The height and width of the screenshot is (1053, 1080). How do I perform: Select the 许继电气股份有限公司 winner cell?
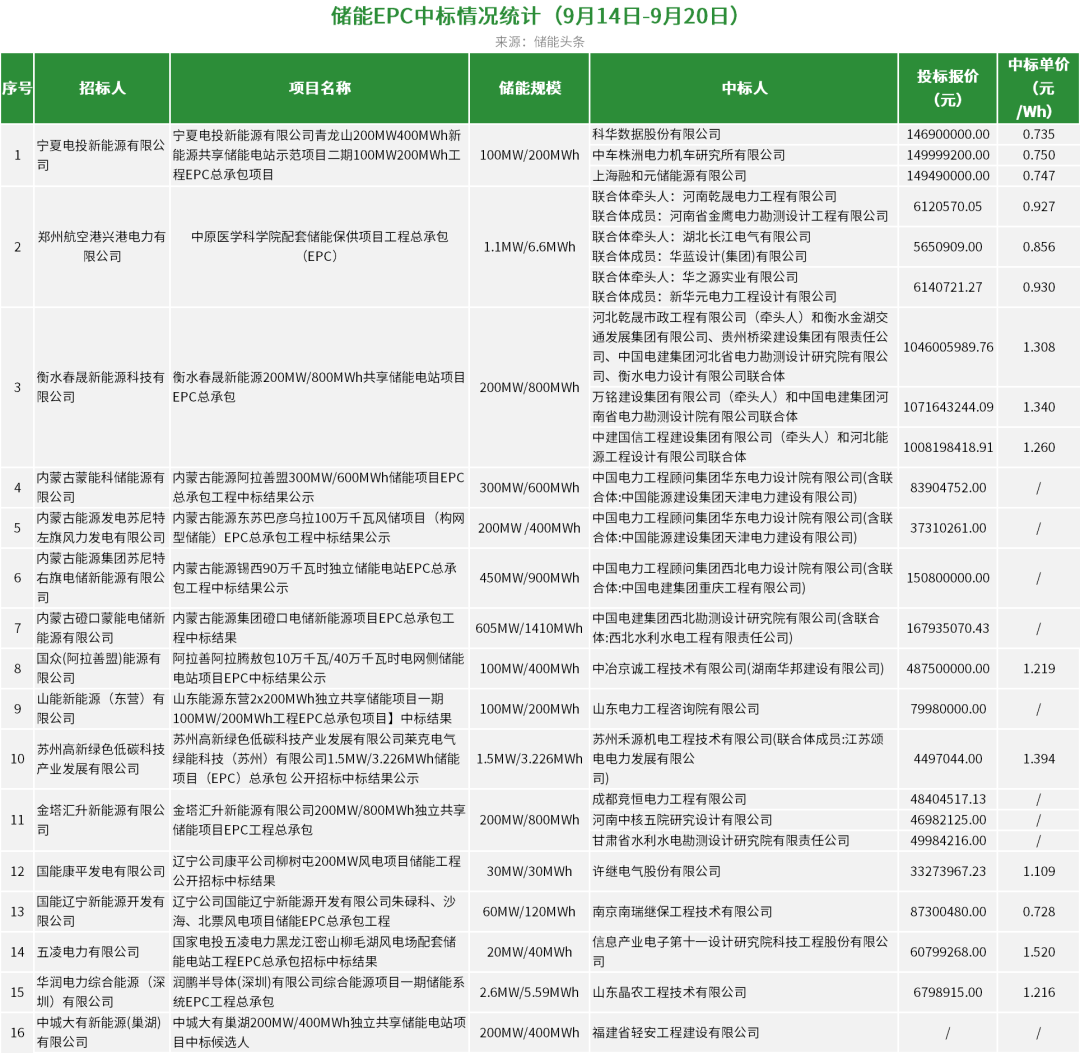[656, 871]
